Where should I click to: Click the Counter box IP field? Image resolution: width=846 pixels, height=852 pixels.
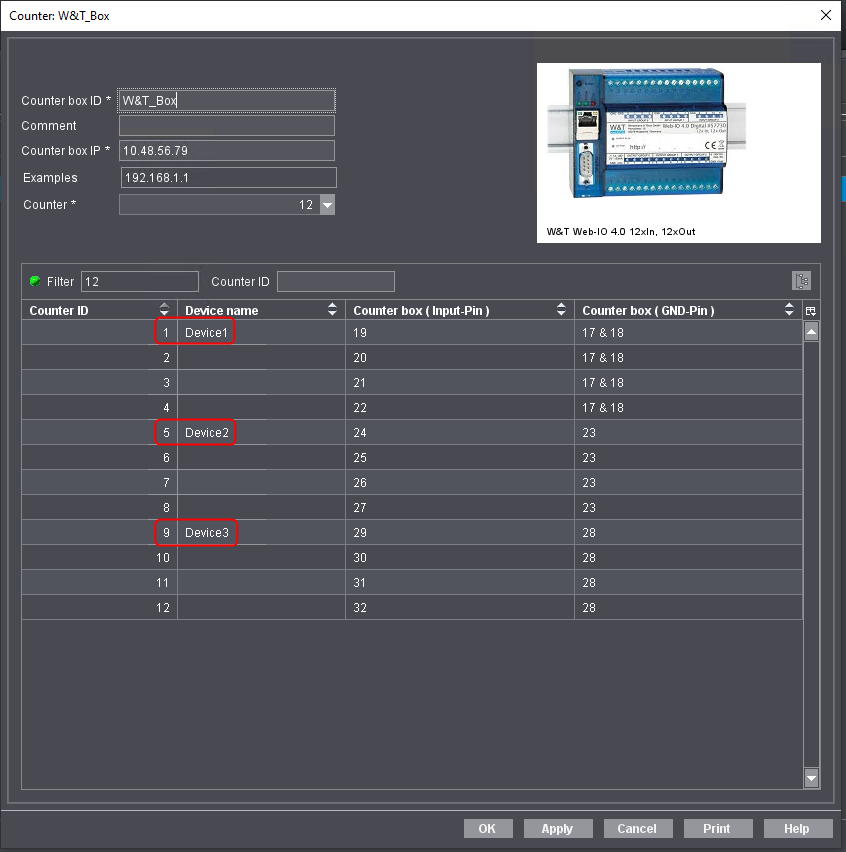(226, 151)
